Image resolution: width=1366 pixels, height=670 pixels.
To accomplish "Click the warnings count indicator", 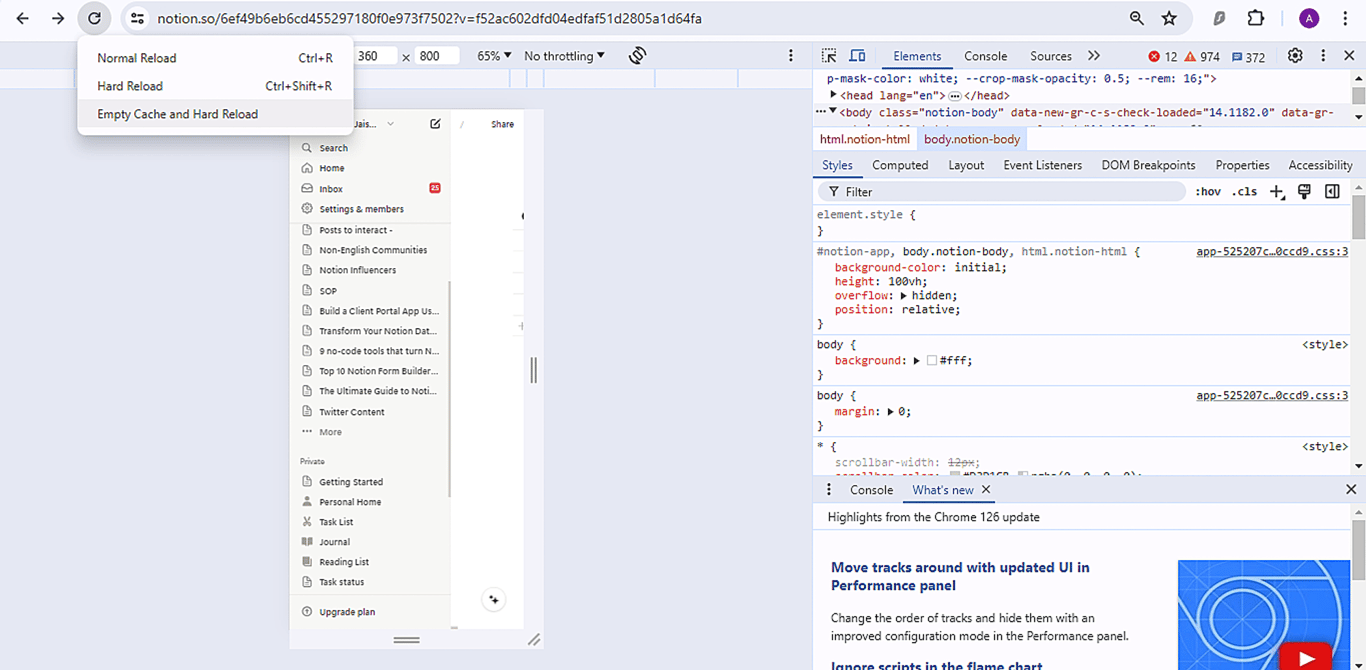I will [x=1203, y=57].
